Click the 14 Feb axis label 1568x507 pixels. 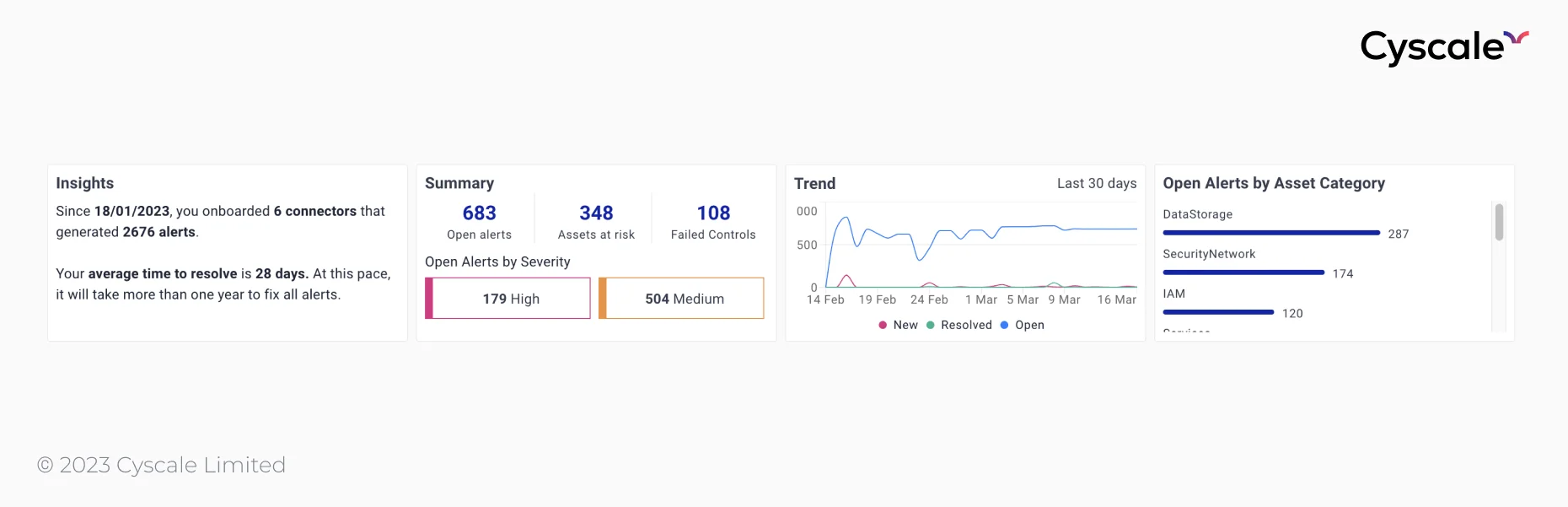[825, 299]
